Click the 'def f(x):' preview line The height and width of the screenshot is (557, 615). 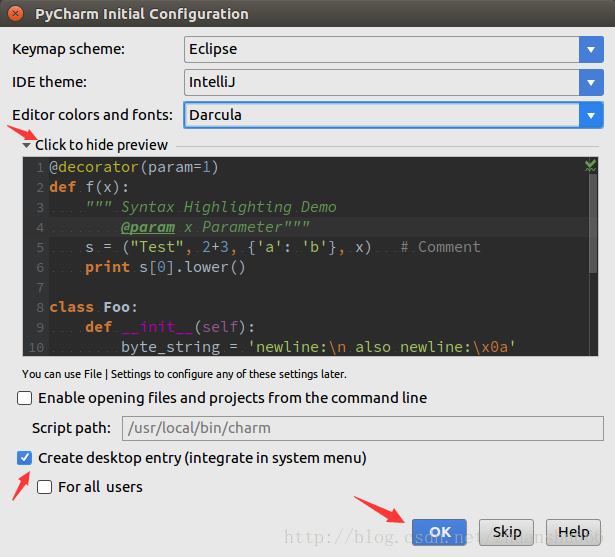[x=89, y=187]
